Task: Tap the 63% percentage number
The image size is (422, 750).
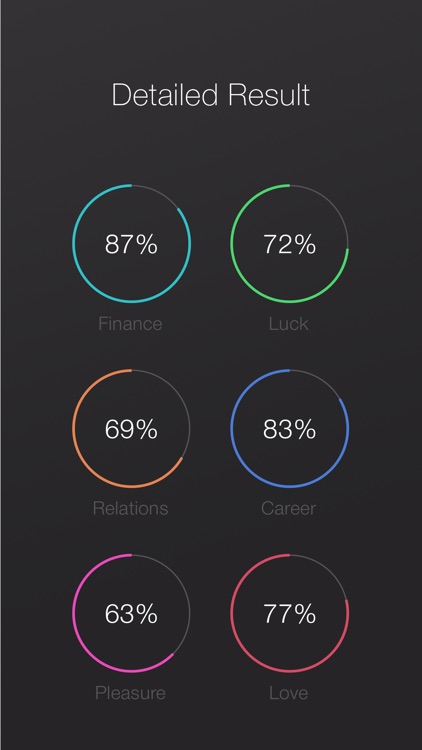Action: tap(131, 614)
